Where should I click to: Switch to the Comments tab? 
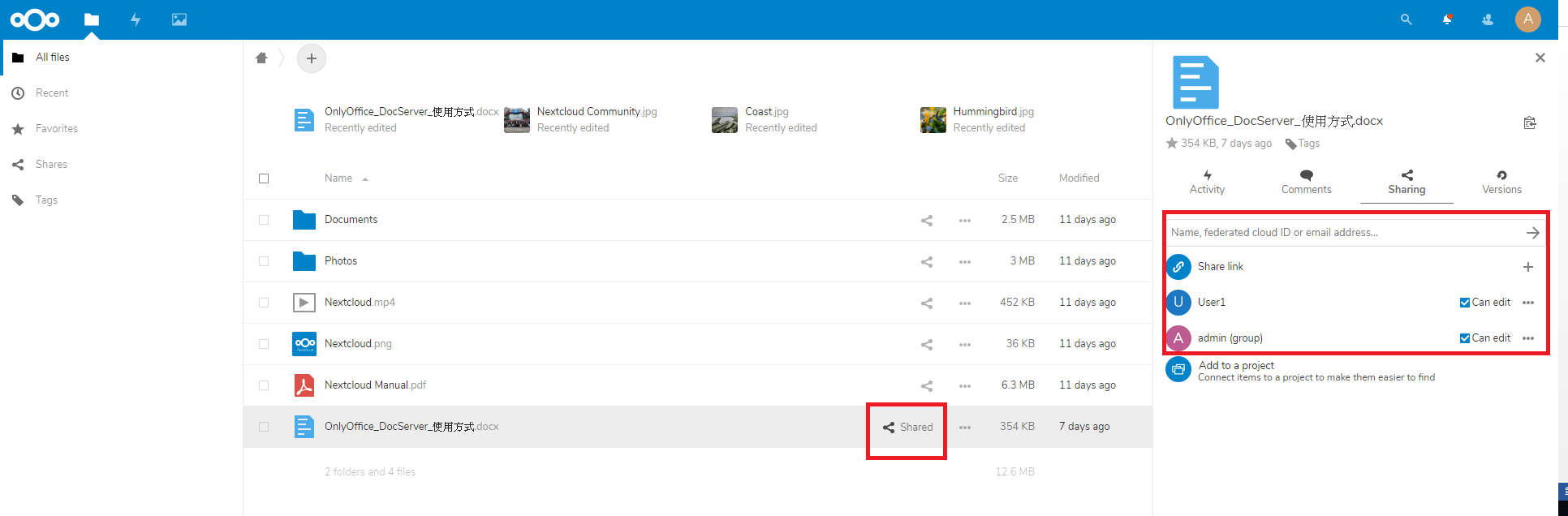pos(1307,182)
